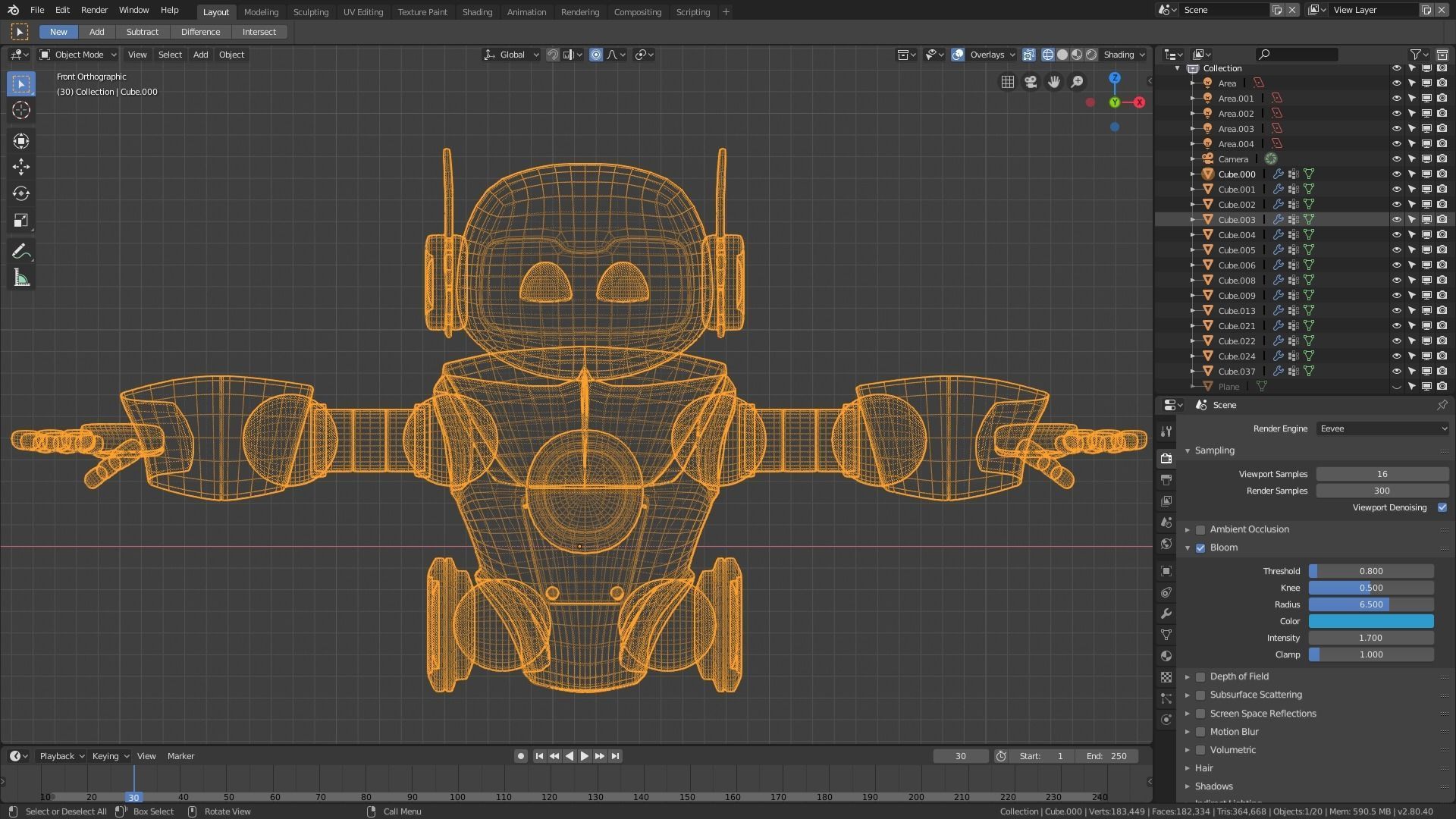Enable the Motion Blur checkbox
The height and width of the screenshot is (819, 1456).
pos(1200,733)
